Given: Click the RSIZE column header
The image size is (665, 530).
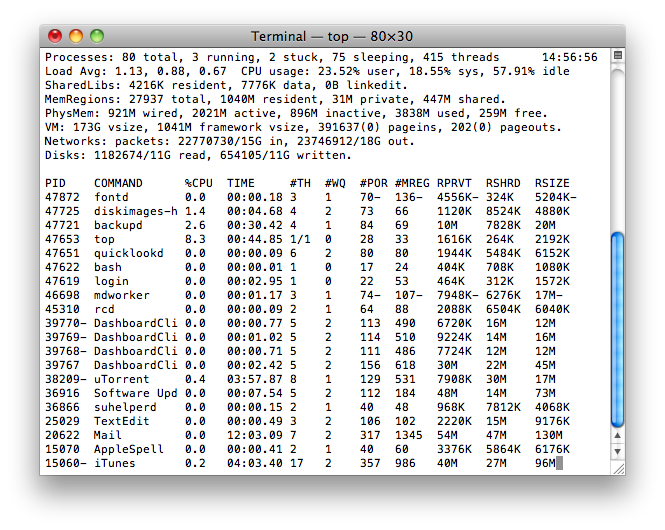Looking at the screenshot, I should [x=552, y=183].
